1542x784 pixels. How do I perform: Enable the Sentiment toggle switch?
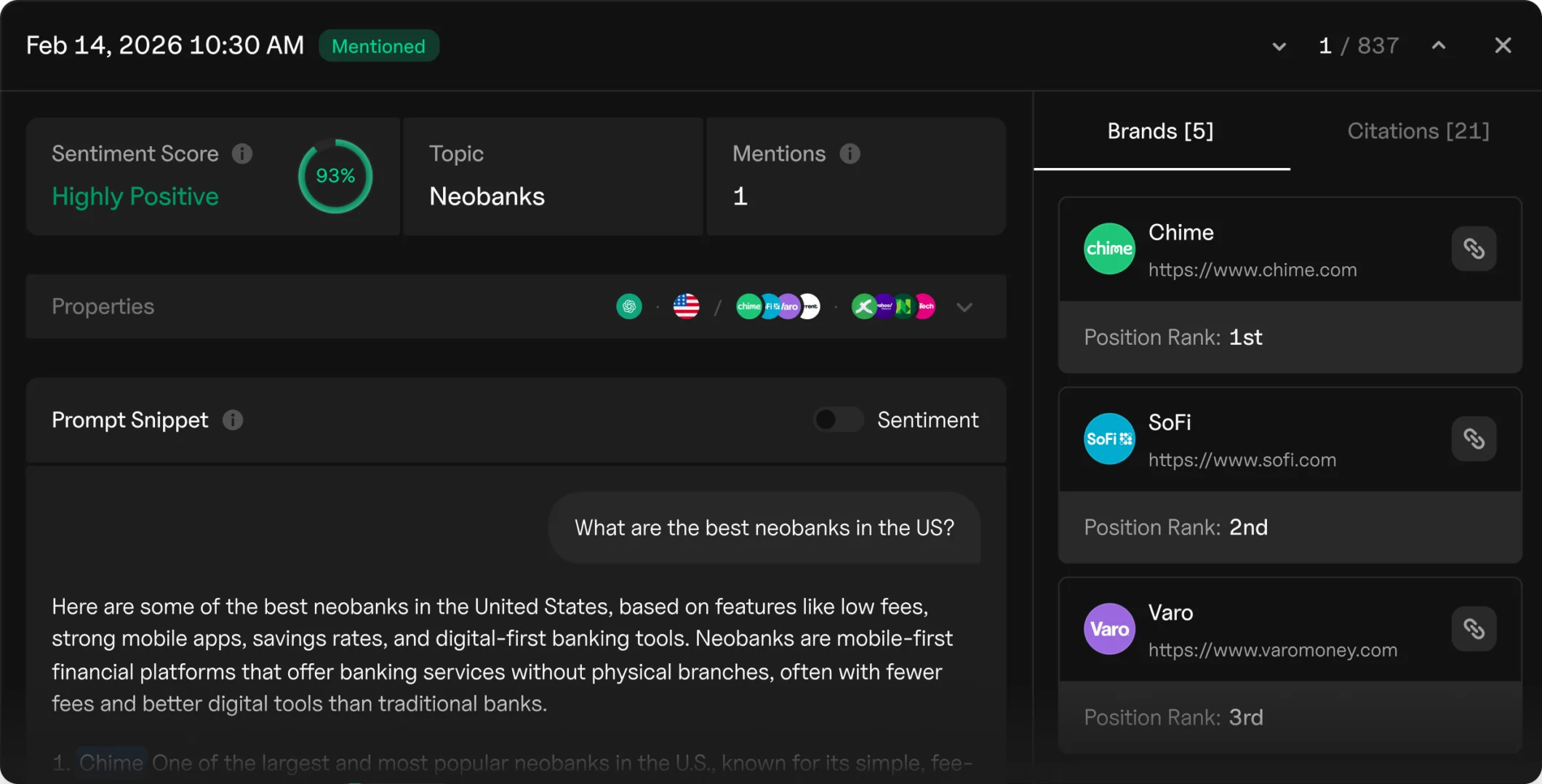pos(838,420)
